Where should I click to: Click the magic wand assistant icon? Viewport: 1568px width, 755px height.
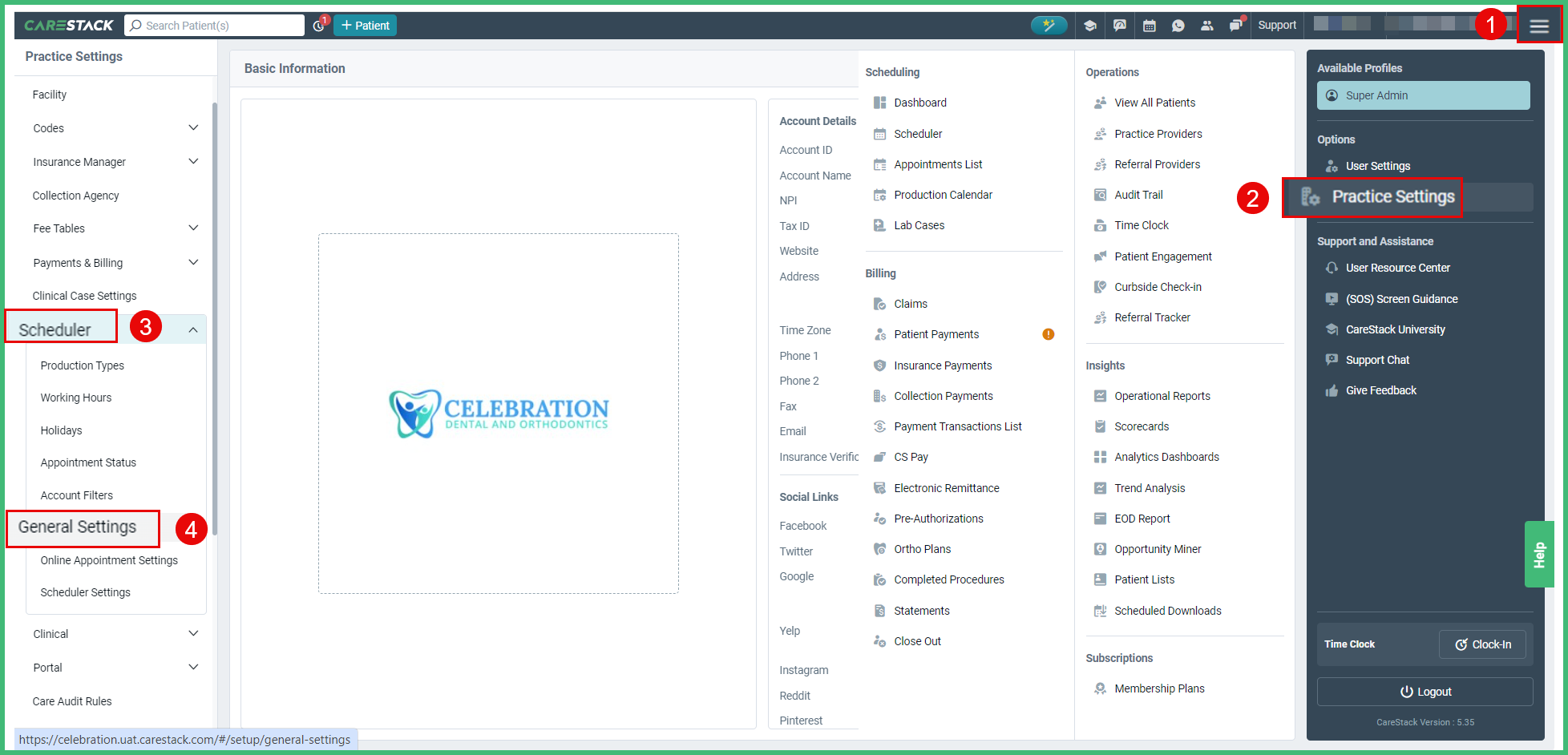(x=1049, y=25)
